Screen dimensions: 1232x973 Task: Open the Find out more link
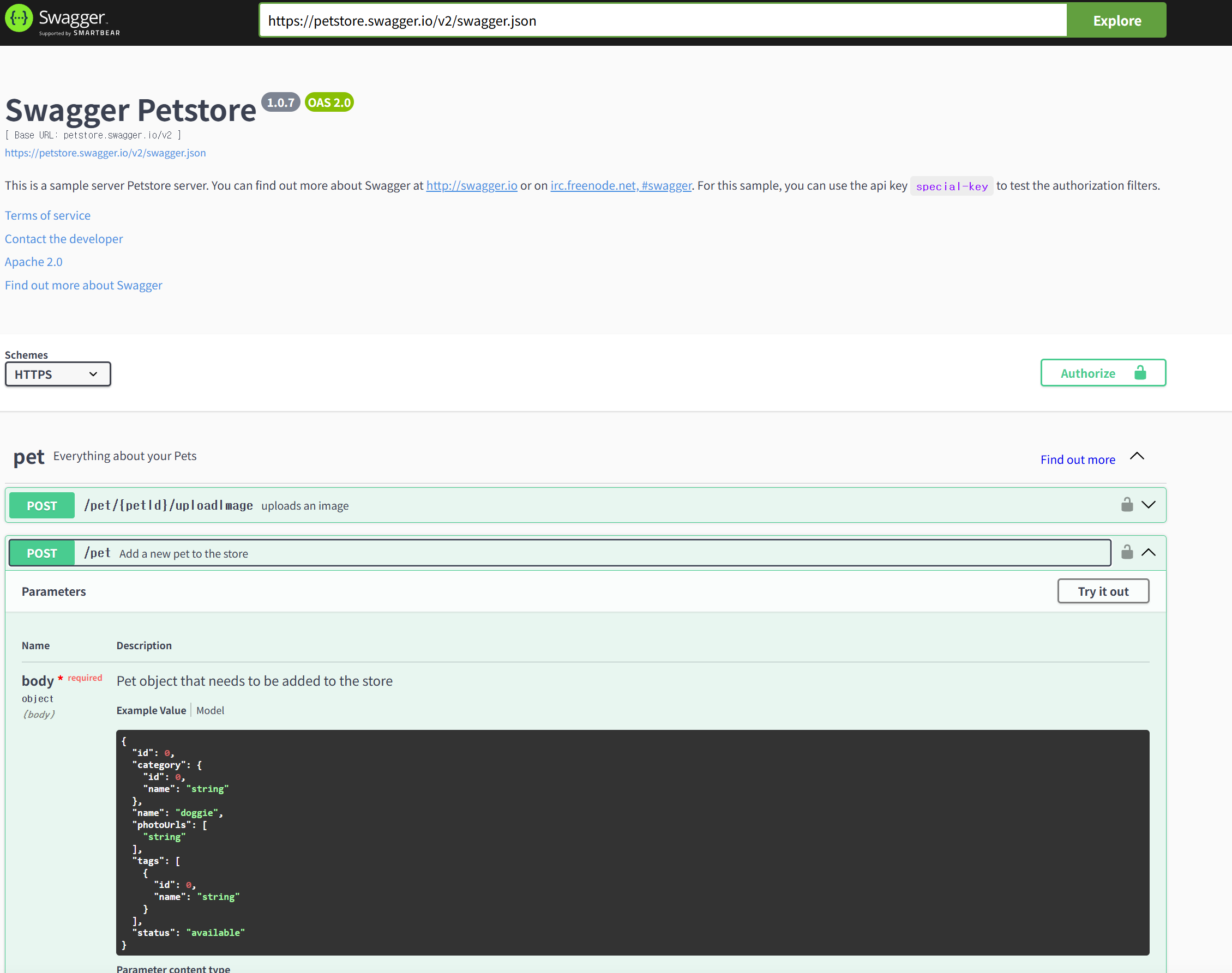click(1077, 460)
